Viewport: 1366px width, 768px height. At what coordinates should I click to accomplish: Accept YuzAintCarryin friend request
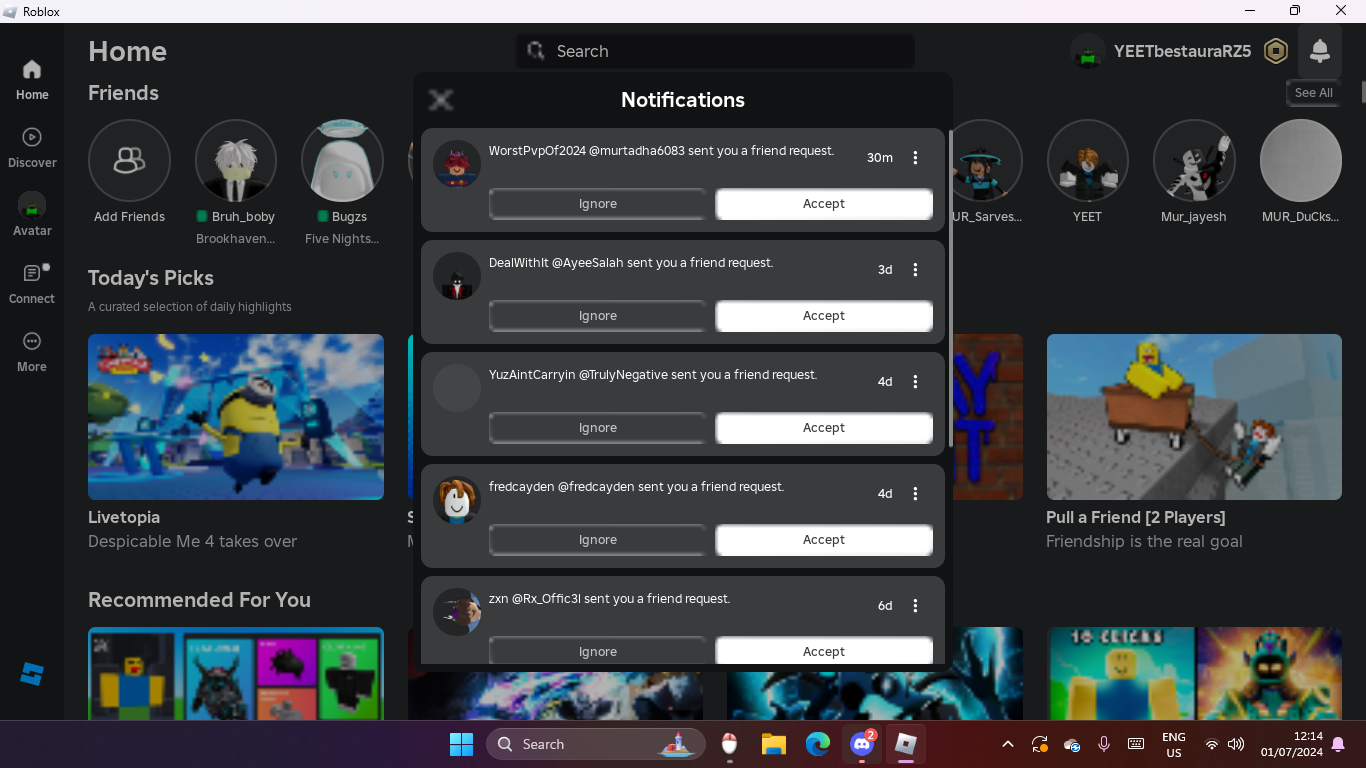point(824,428)
